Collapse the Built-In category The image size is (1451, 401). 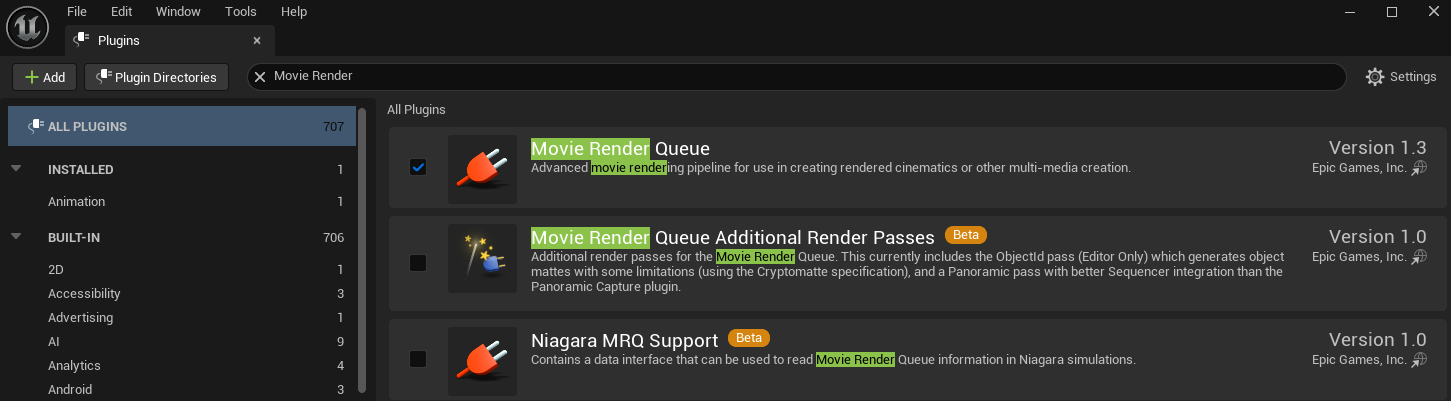(x=16, y=237)
